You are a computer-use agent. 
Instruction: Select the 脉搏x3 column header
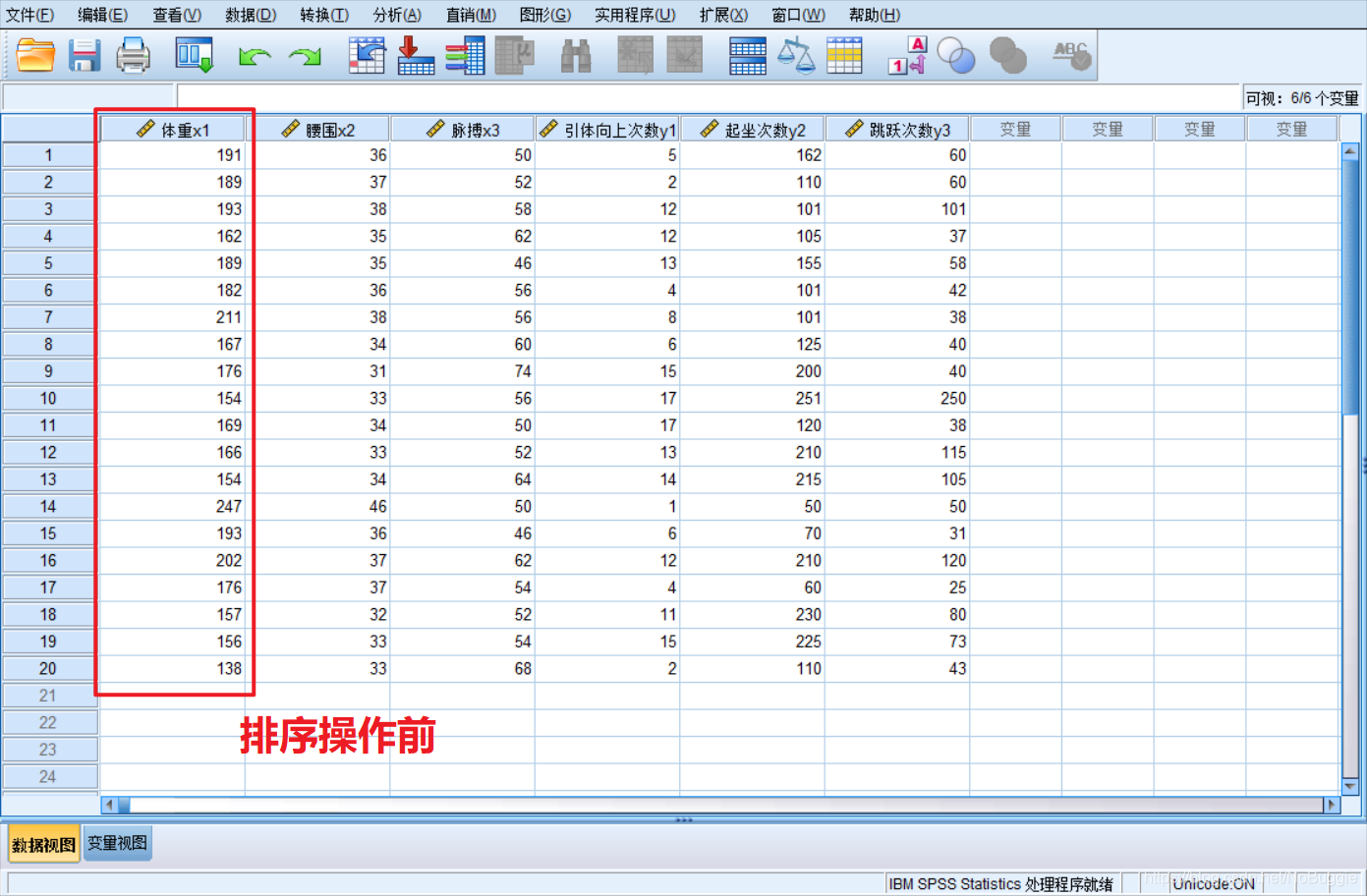point(463,129)
